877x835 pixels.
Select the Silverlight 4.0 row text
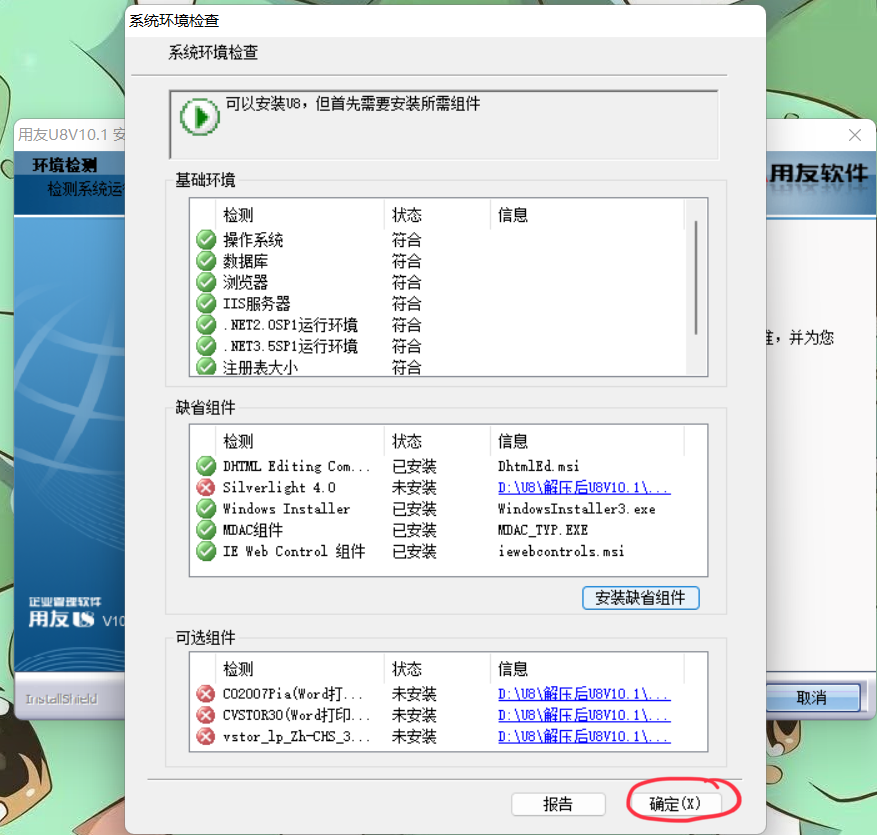[279, 487]
